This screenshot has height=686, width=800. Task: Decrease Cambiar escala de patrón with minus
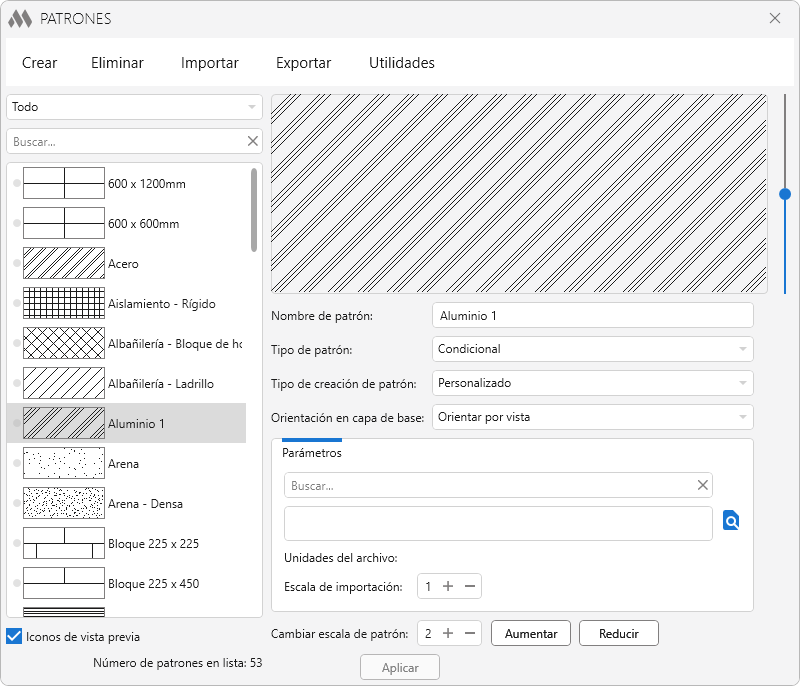[x=470, y=633]
